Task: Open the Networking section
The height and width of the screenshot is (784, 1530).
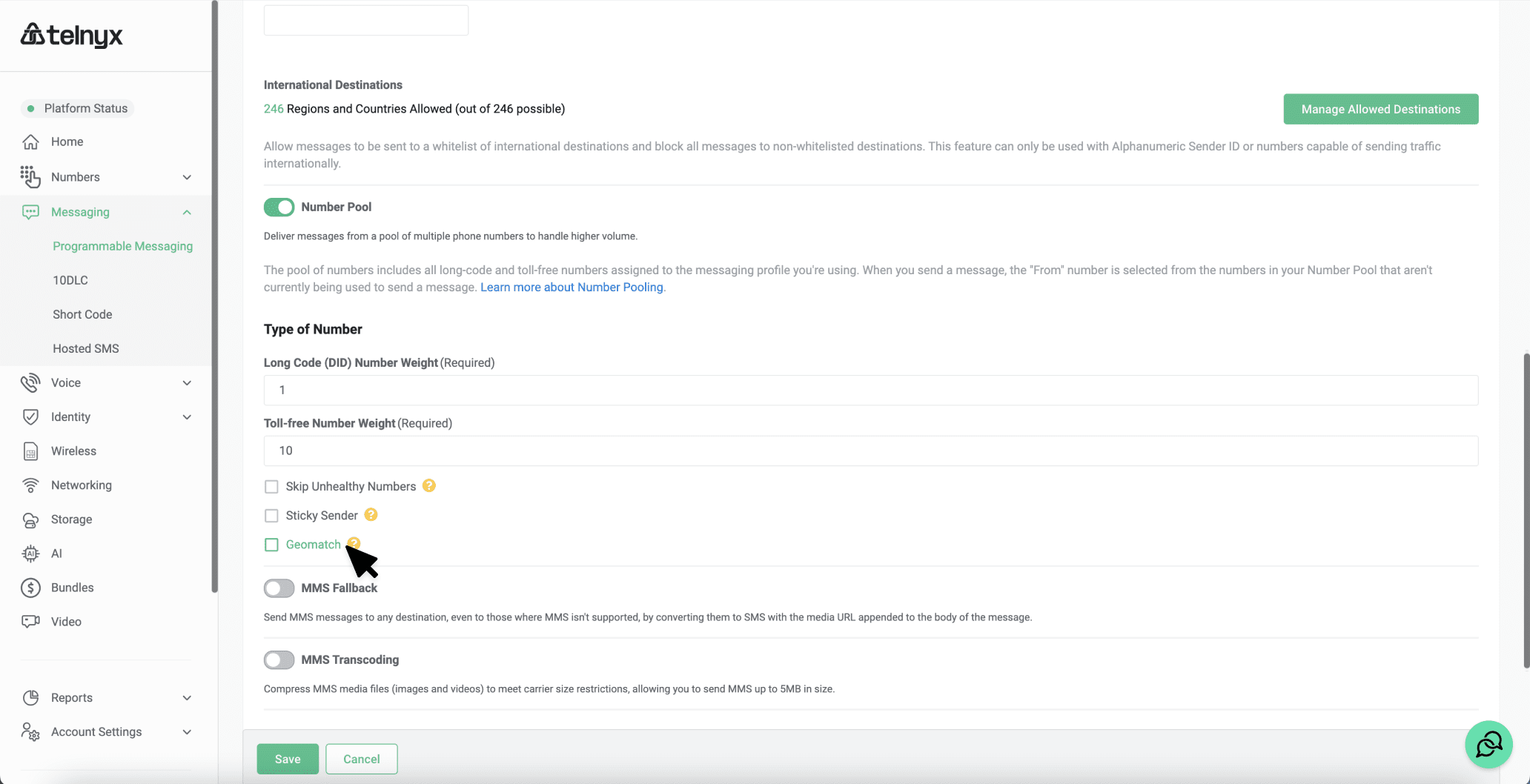Action: click(x=82, y=485)
